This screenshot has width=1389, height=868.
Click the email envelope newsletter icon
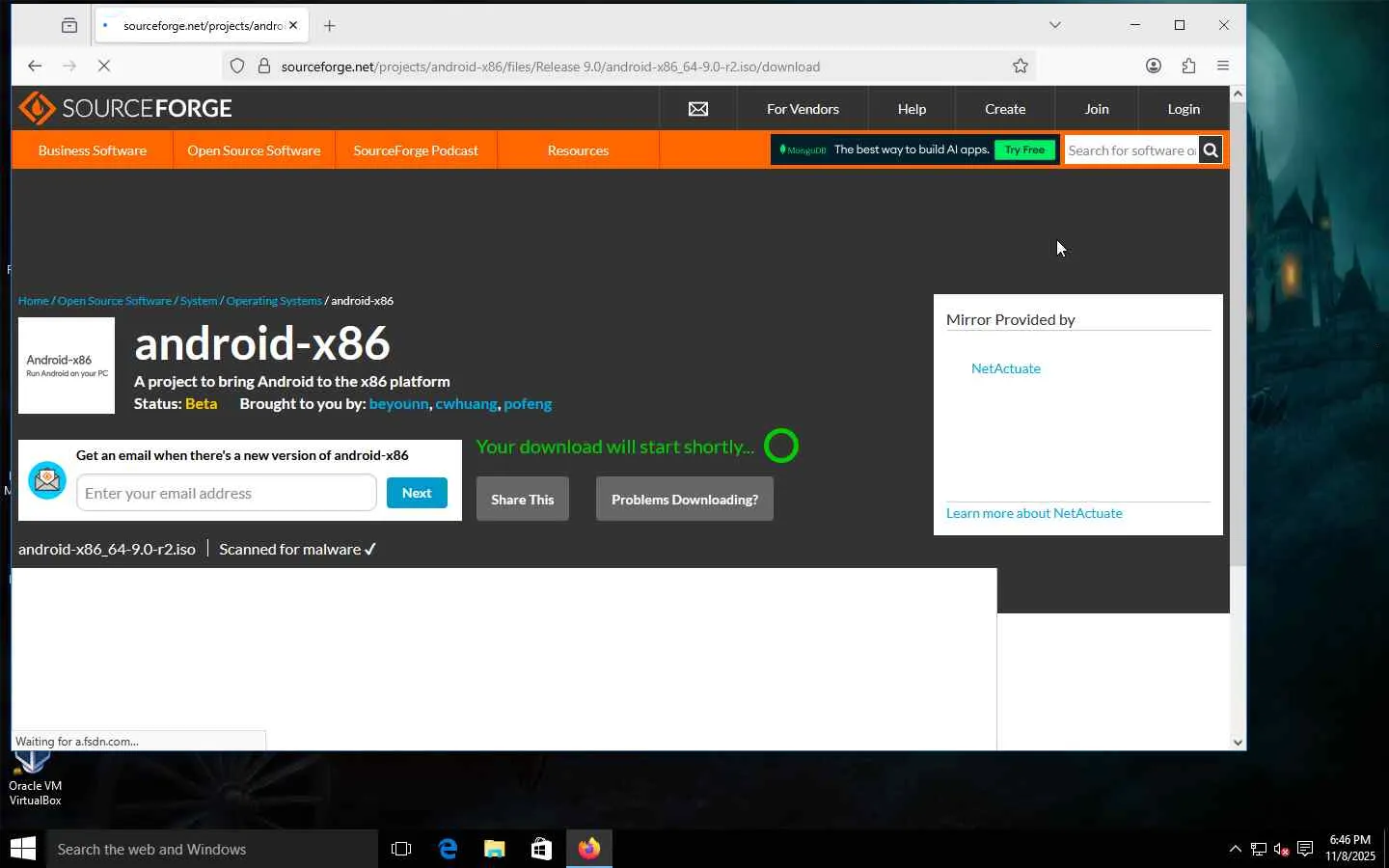[46, 480]
